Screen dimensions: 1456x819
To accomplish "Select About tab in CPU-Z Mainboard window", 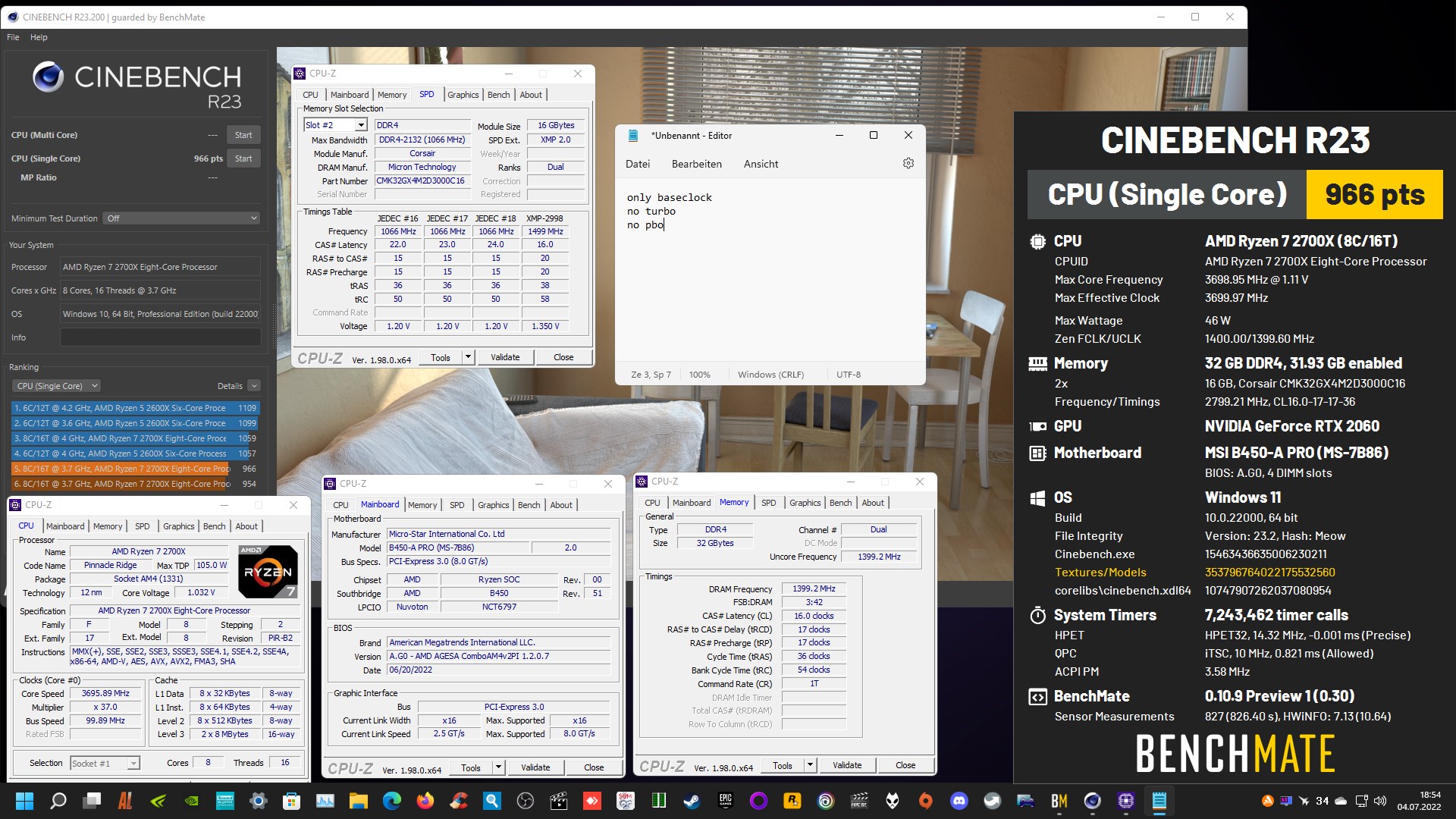I will [561, 505].
